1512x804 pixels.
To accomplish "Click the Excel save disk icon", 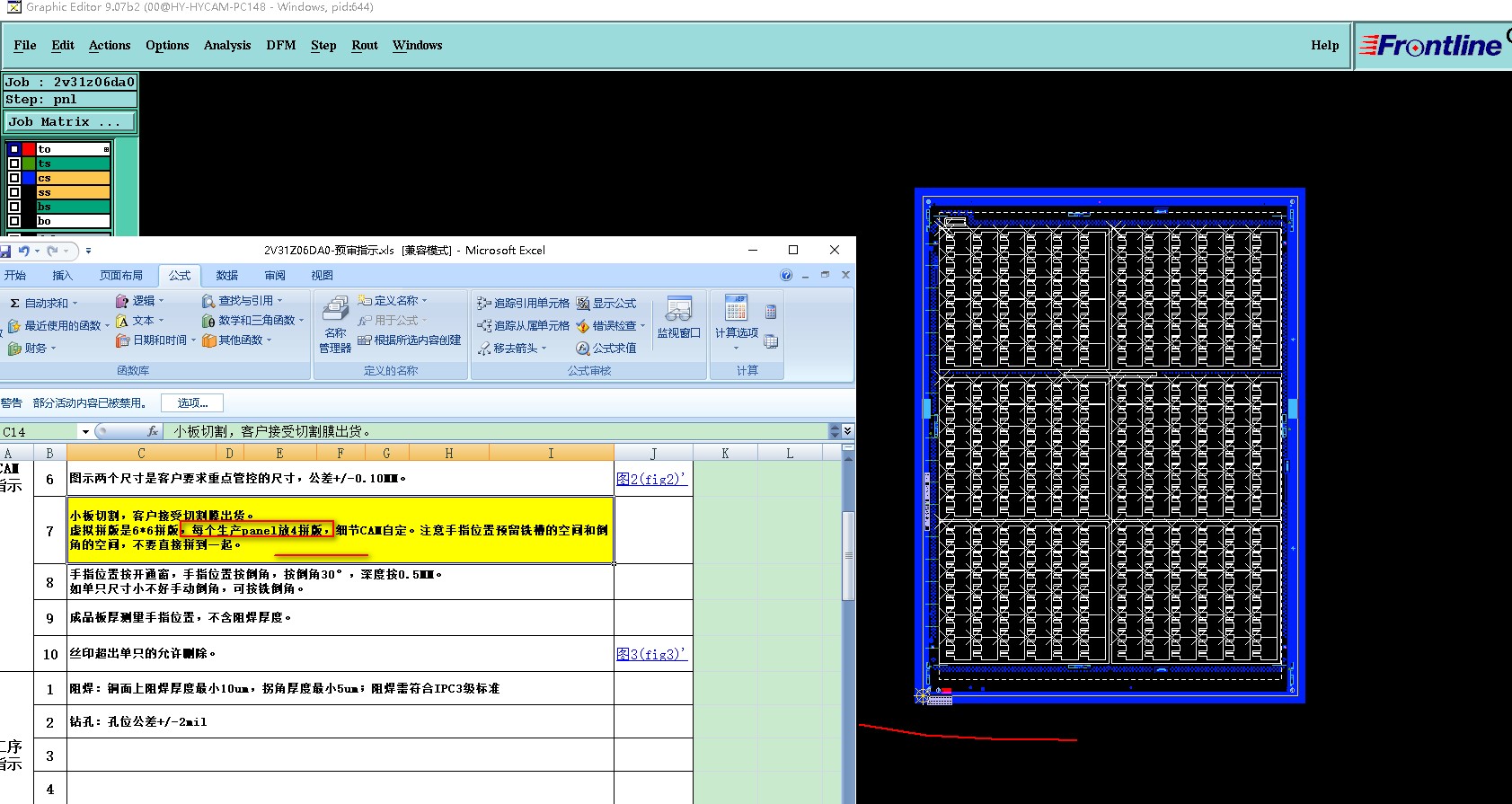I will click(5, 251).
